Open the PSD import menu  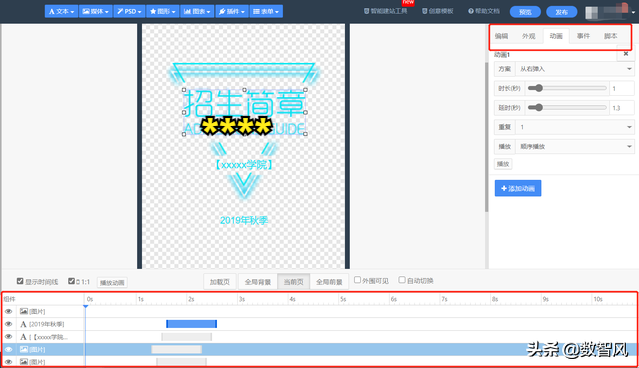(129, 11)
